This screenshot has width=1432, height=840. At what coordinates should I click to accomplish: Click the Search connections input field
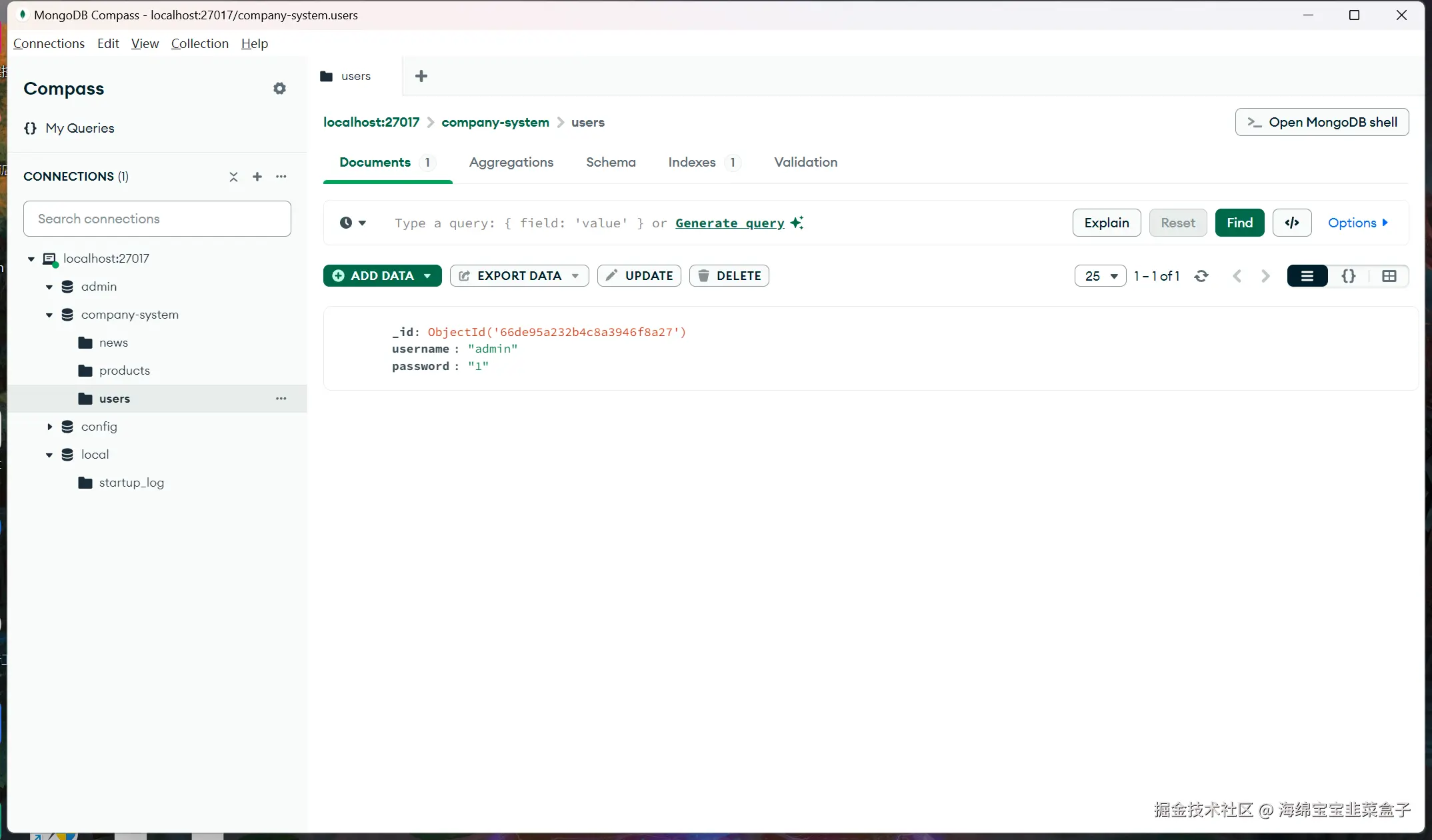click(157, 219)
